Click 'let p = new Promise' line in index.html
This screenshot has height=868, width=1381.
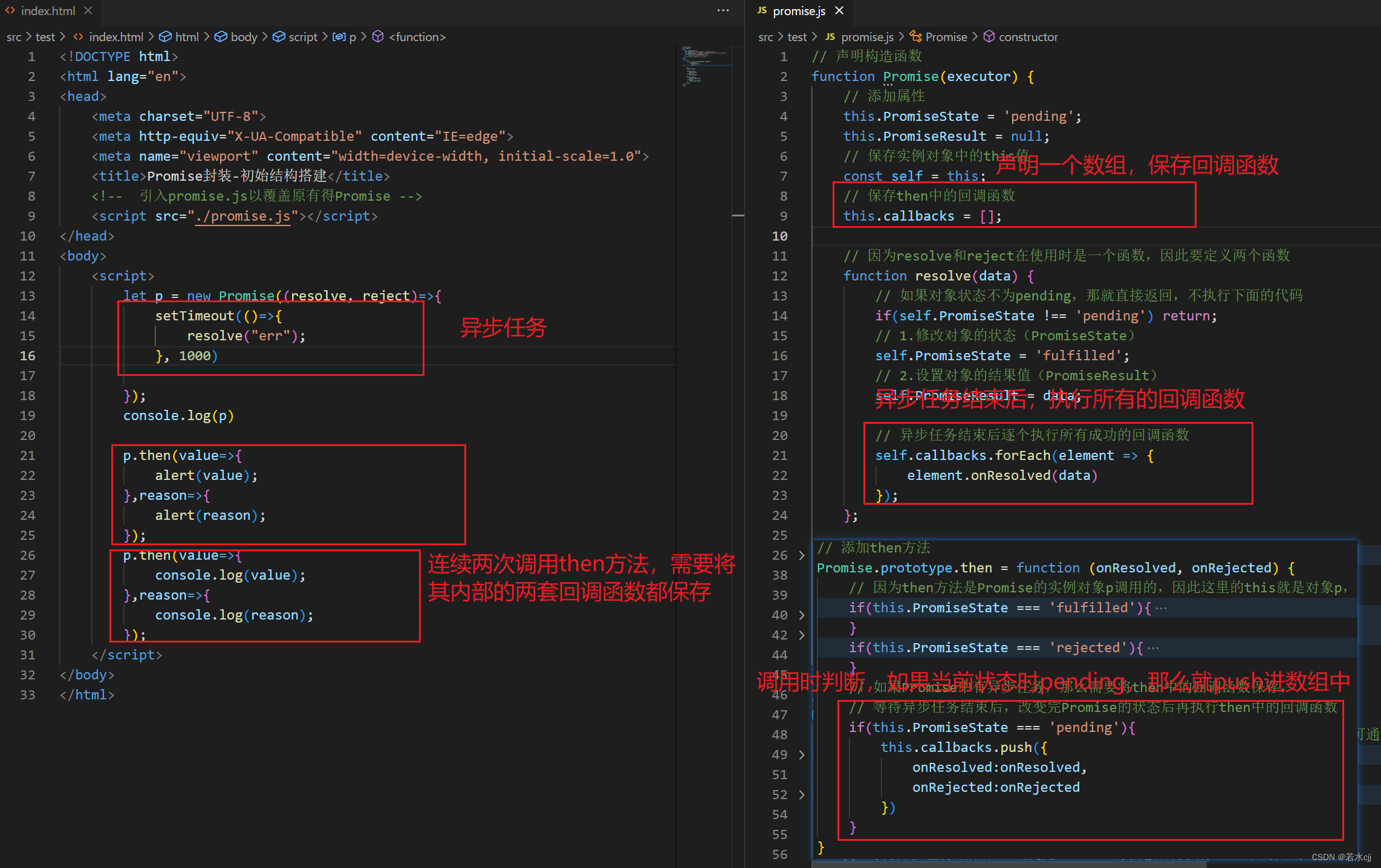click(282, 296)
